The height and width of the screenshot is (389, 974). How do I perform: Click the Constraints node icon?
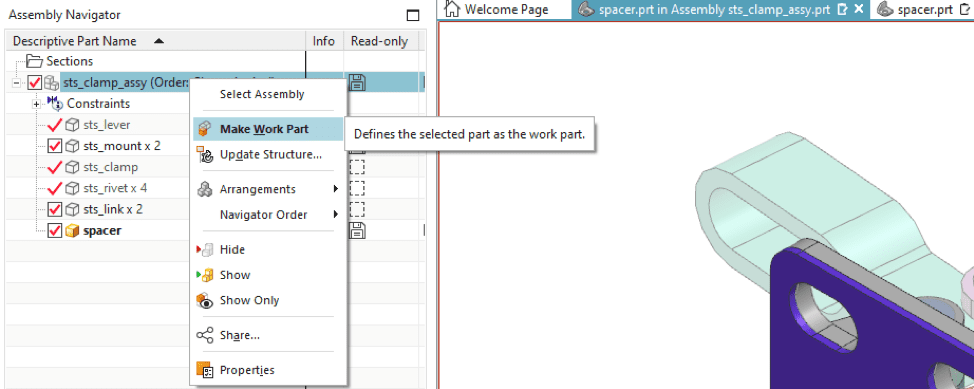click(55, 103)
